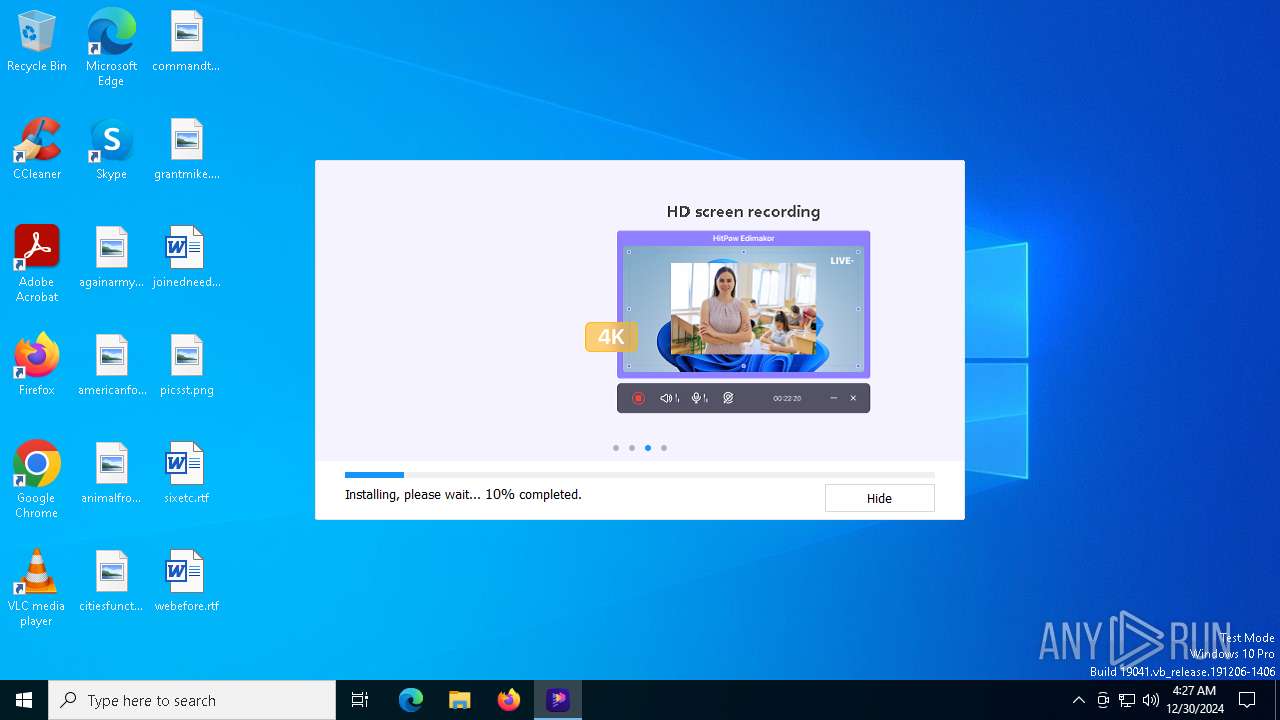Launch Microsoft Edge from the taskbar
The image size is (1280, 720).
(x=411, y=700)
